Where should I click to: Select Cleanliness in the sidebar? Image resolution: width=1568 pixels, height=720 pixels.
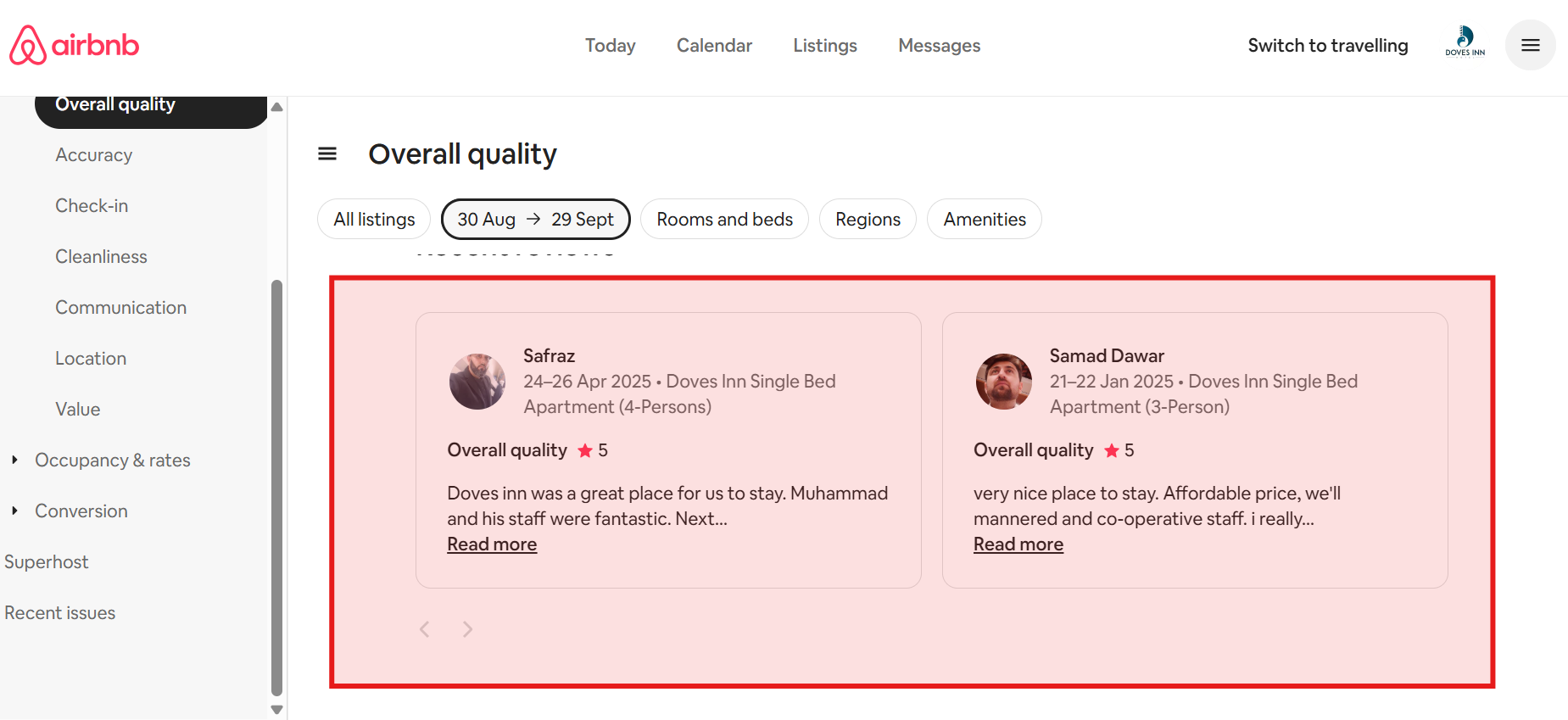(x=101, y=256)
